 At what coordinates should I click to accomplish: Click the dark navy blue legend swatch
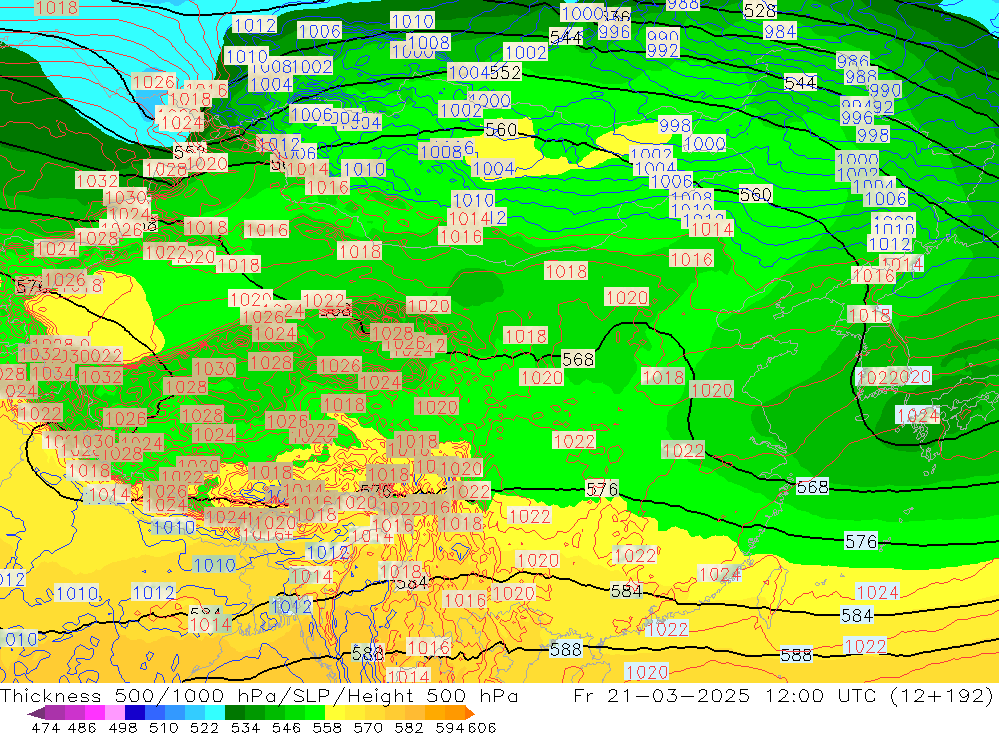click(135, 713)
